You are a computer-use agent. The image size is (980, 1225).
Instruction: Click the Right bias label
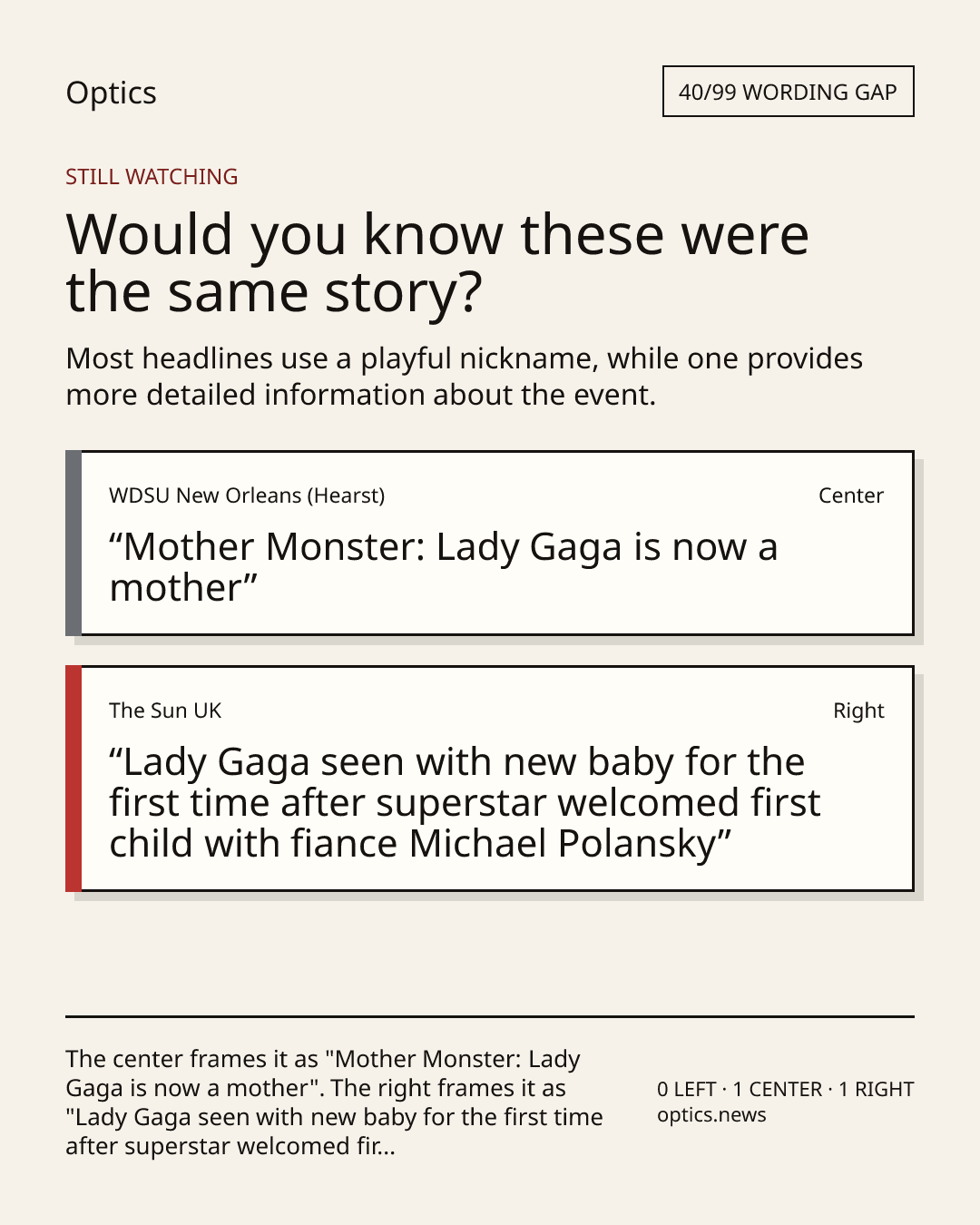858,710
